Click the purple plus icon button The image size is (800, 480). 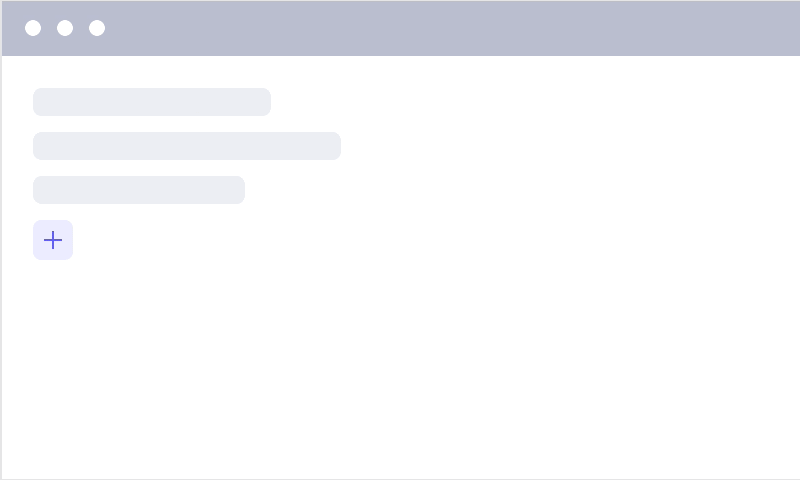[x=53, y=240]
